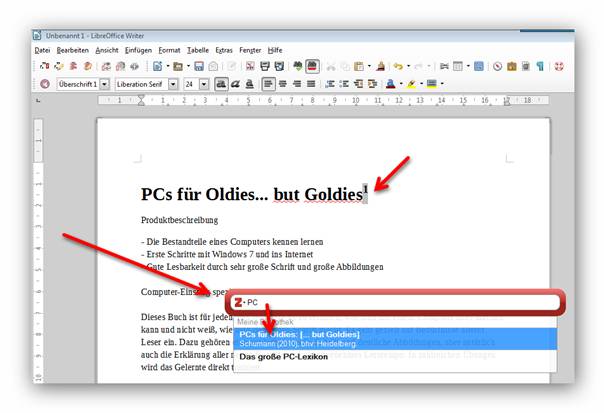Create a new document with the New icon
The width and height of the screenshot is (604, 413).
(x=157, y=66)
